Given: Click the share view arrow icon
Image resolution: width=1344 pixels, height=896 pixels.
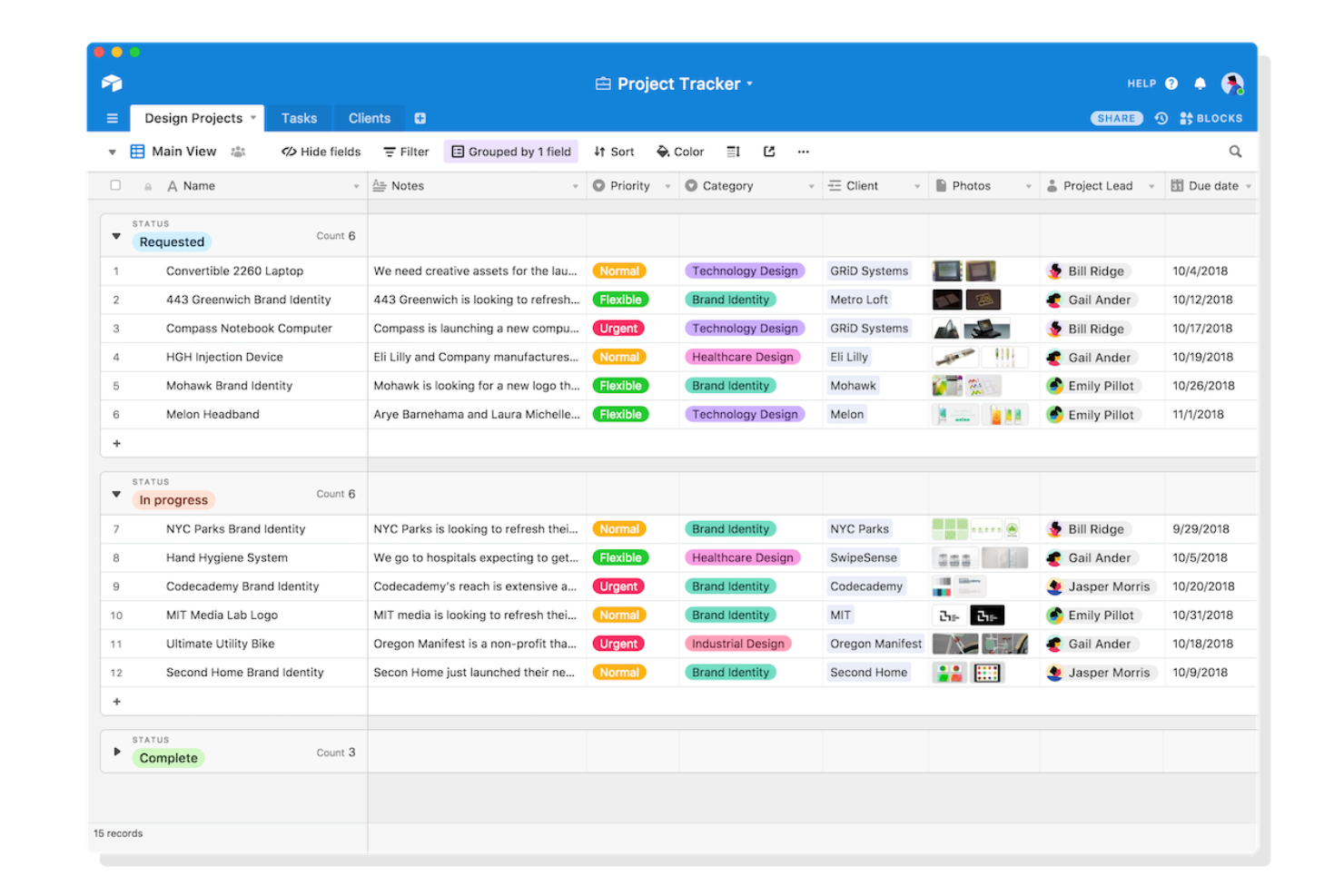Looking at the screenshot, I should [768, 152].
